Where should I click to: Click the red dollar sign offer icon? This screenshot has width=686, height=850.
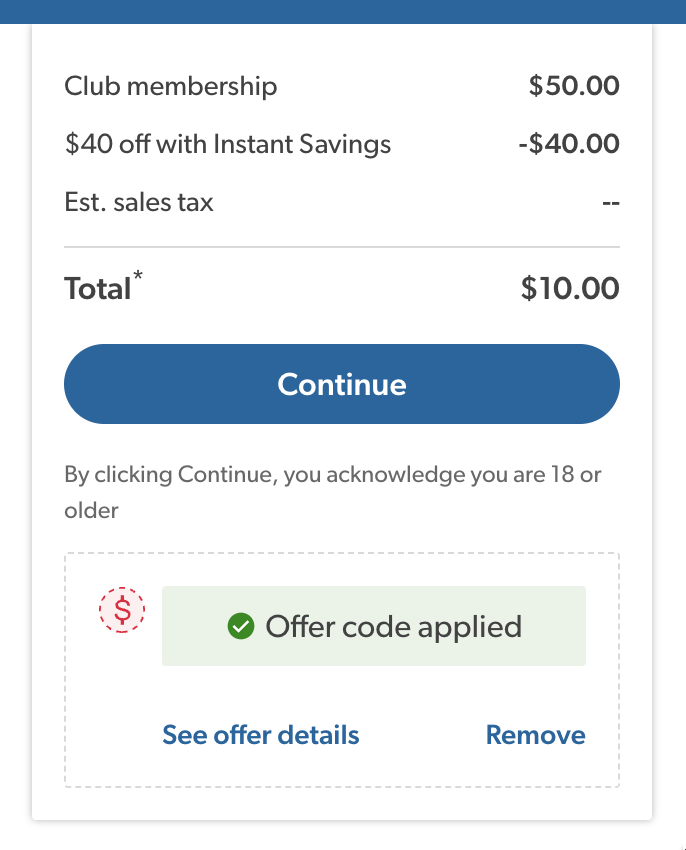tap(121, 608)
